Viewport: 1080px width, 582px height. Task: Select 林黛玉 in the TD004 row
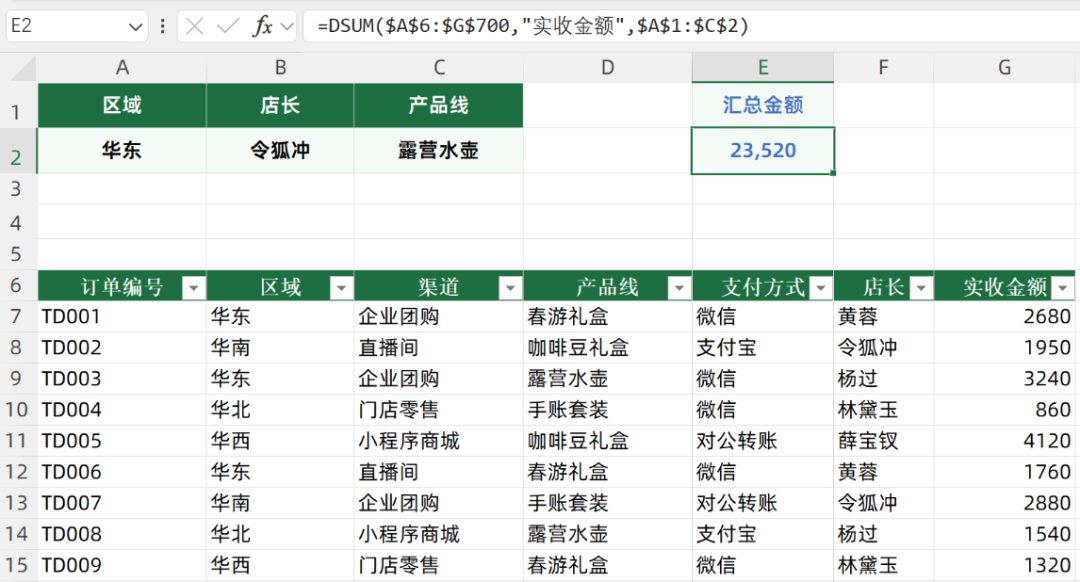click(884, 410)
